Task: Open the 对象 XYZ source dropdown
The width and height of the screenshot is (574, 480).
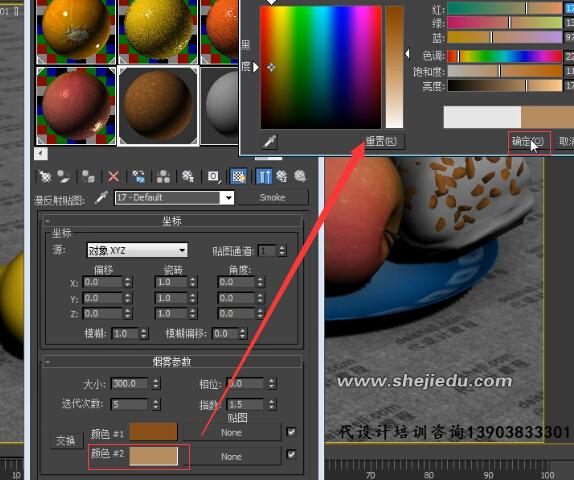Action: 137,250
